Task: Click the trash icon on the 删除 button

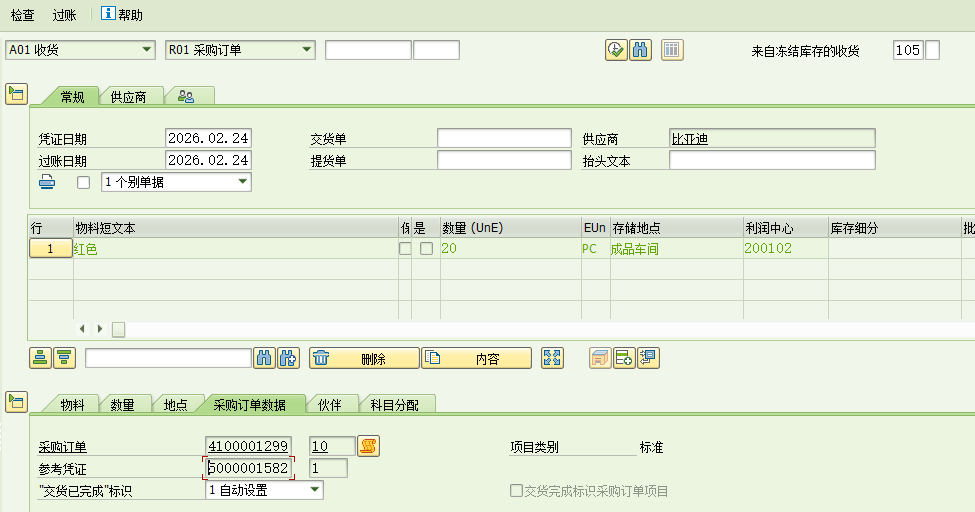Action: [321, 358]
